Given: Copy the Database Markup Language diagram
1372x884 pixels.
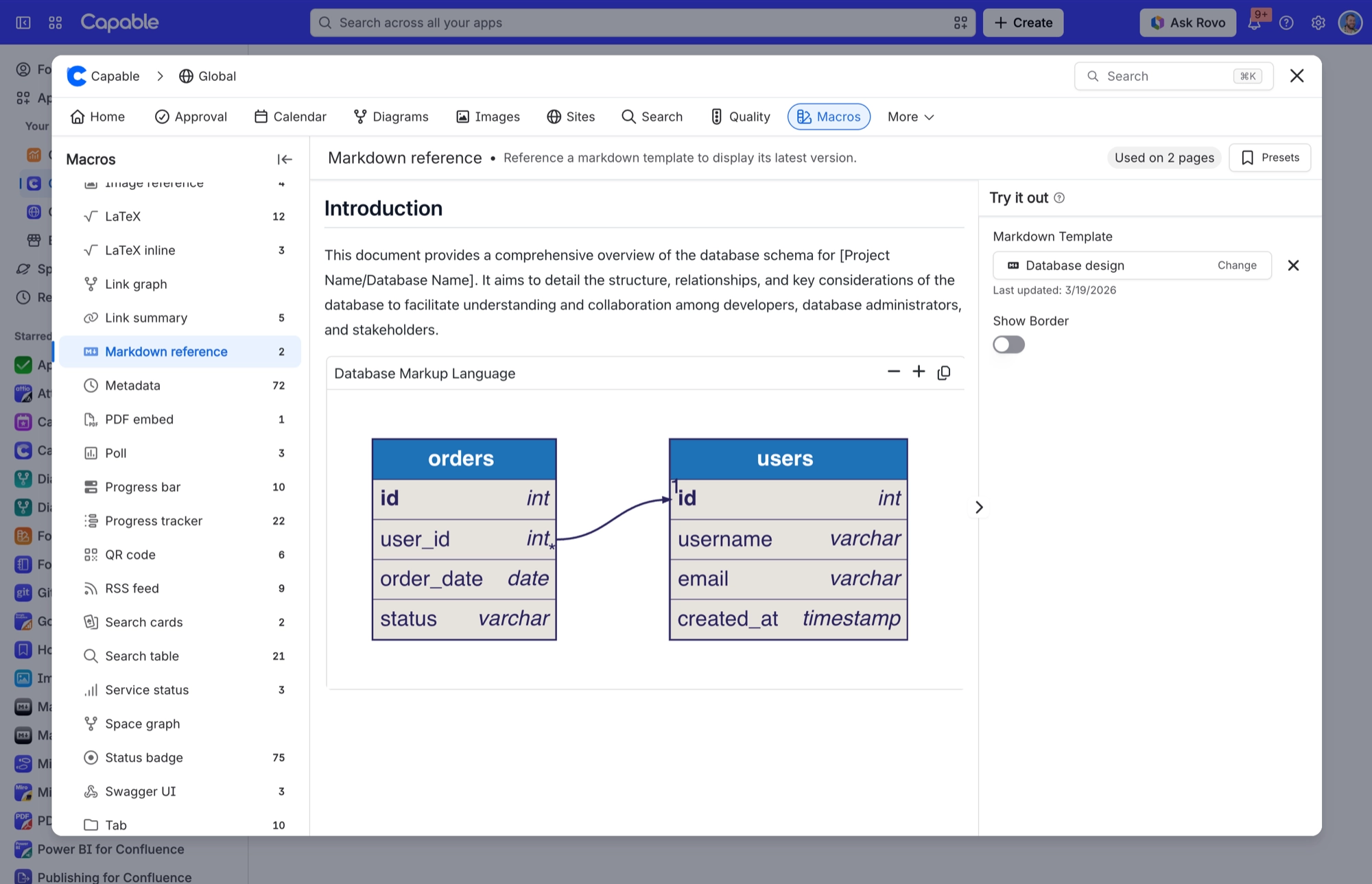Looking at the screenshot, I should [x=944, y=372].
